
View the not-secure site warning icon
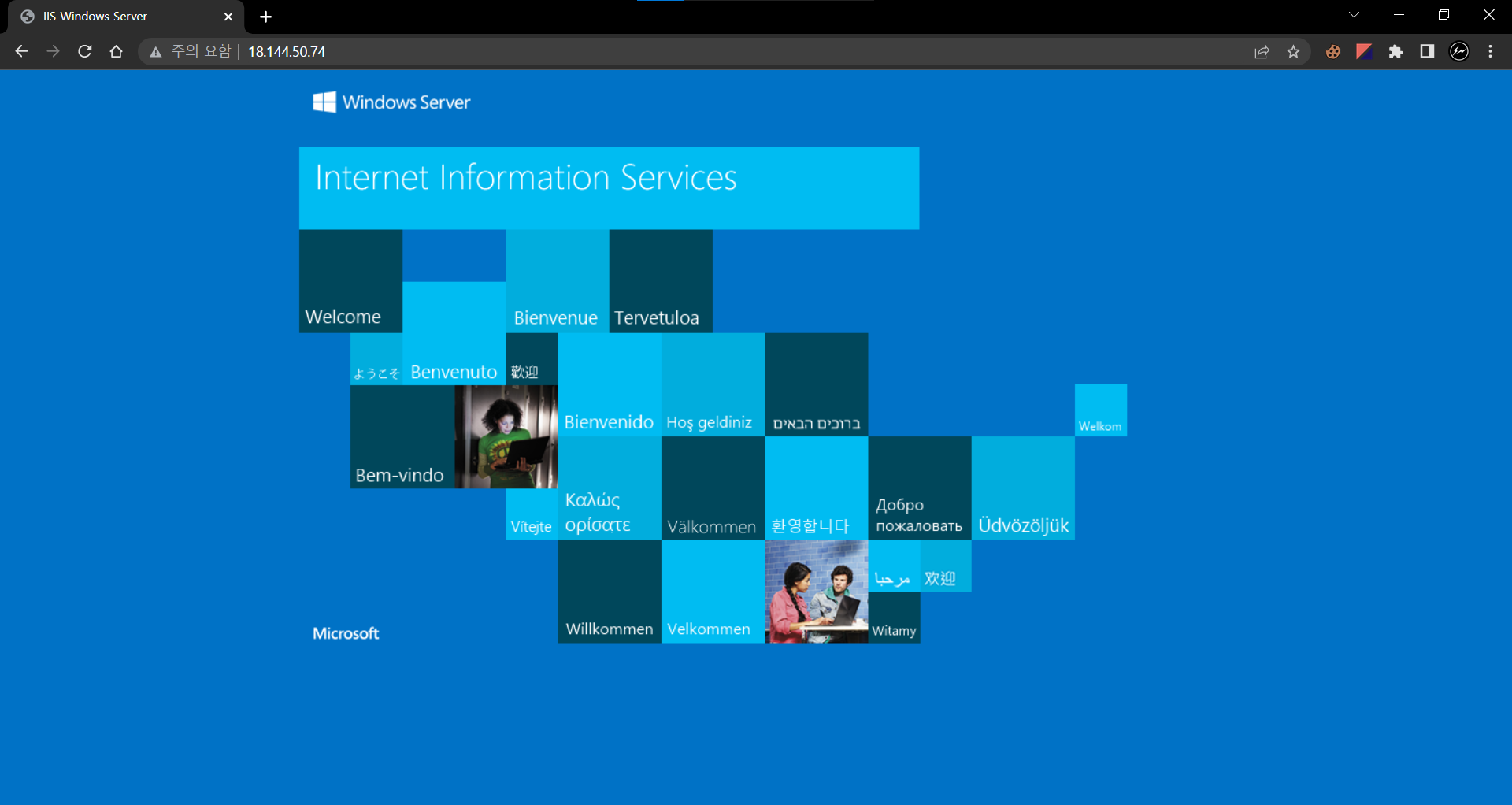[156, 52]
